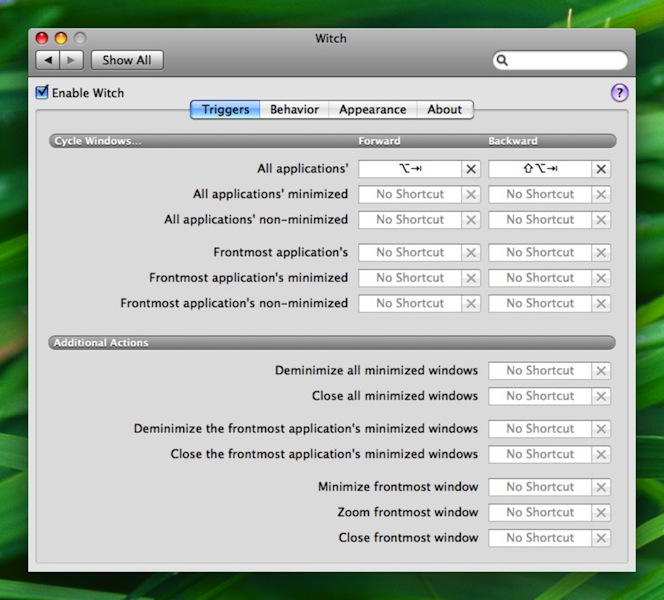The height and width of the screenshot is (600, 664).
Task: Clear forward shortcut for Frontmost application's
Action: (471, 253)
